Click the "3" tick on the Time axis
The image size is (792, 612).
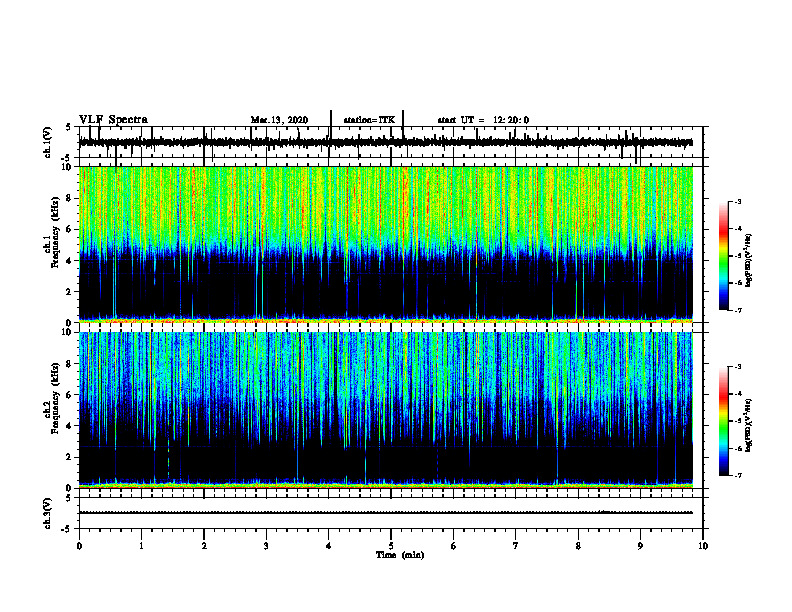(266, 546)
